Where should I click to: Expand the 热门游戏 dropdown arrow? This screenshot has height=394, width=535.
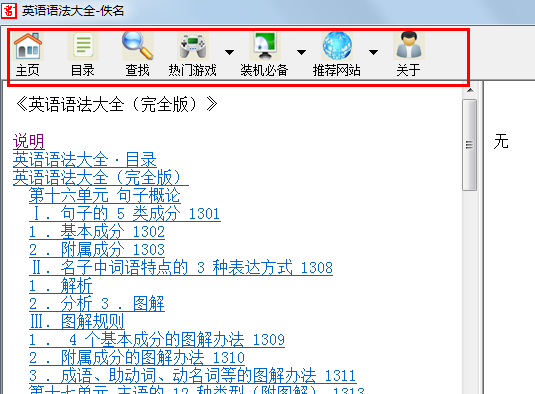pyautogui.click(x=230, y=52)
